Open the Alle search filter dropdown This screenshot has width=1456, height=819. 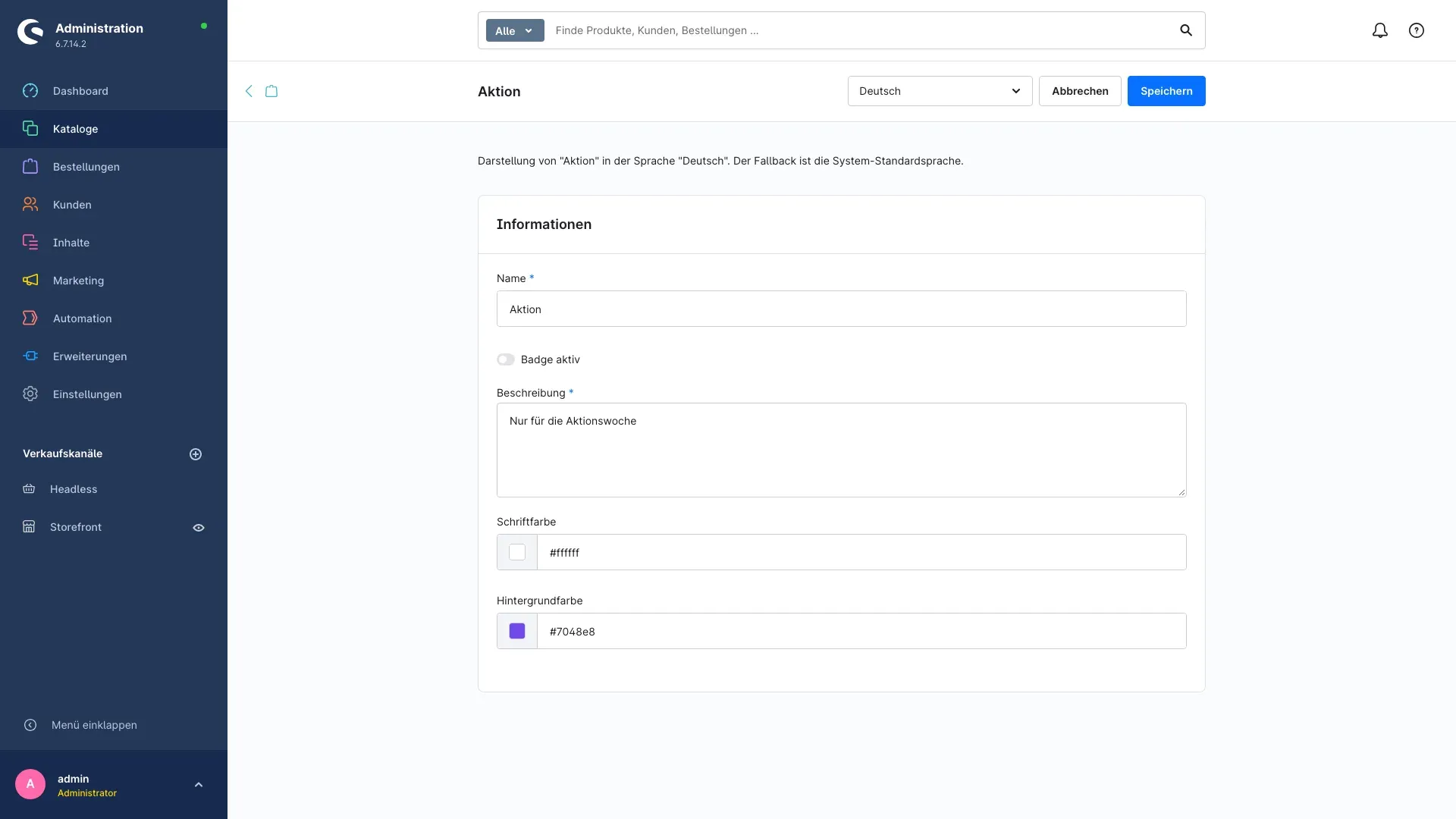click(x=515, y=30)
